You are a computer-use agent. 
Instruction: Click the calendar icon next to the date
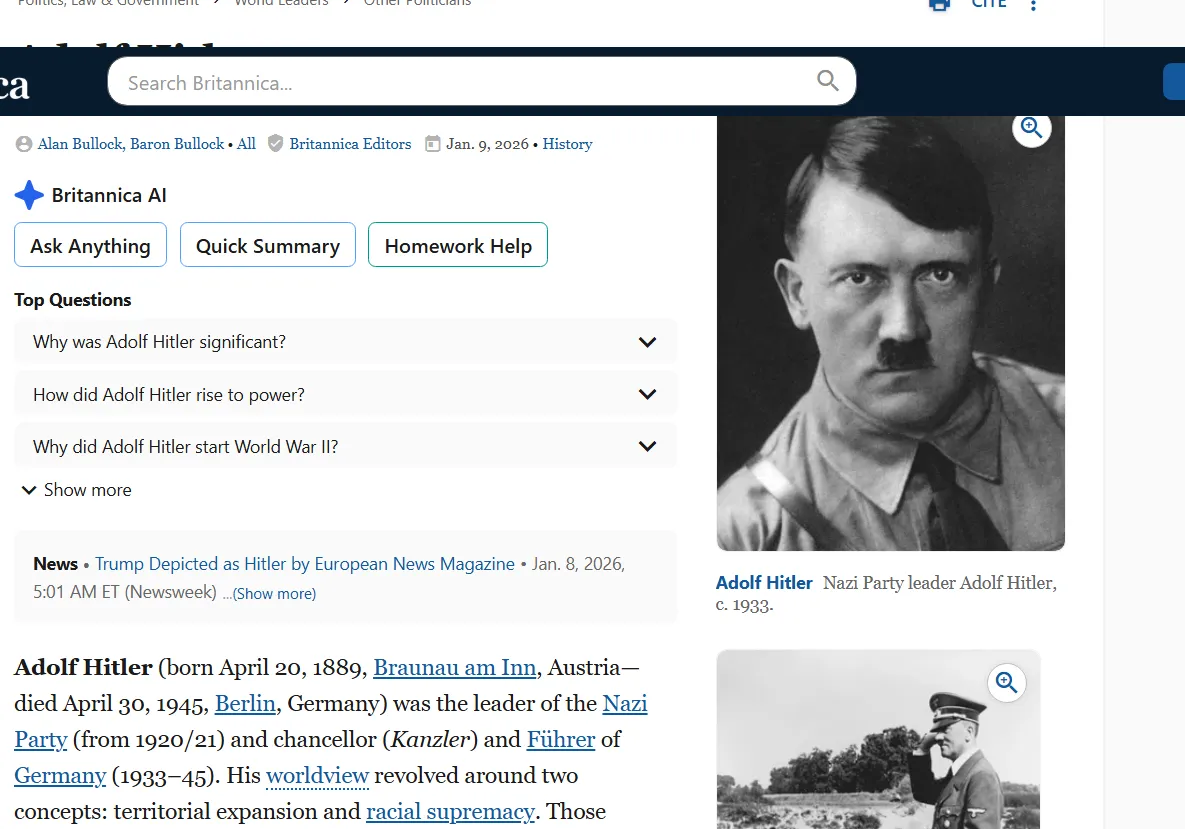(433, 144)
